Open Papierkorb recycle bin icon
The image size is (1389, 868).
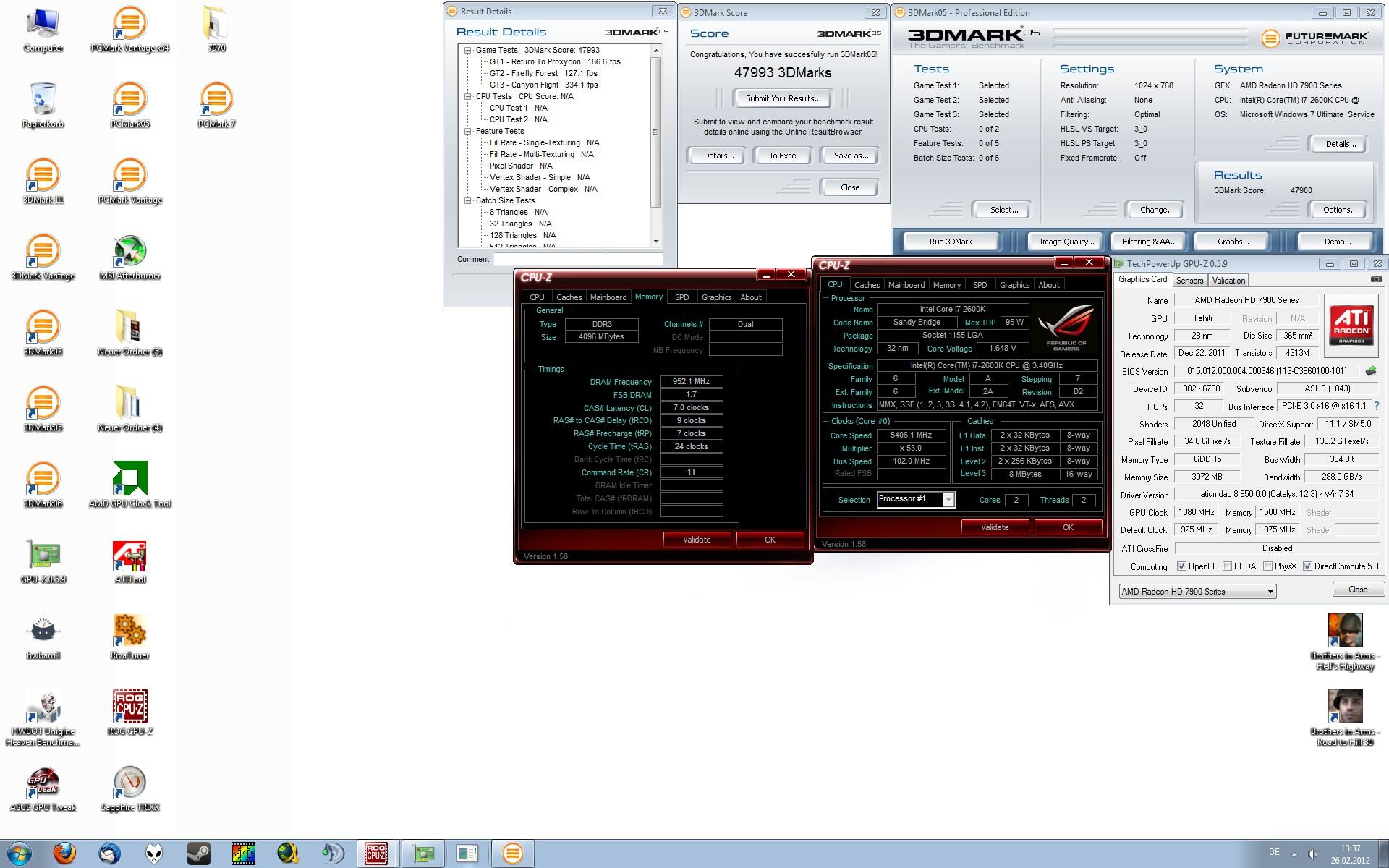pos(43,106)
